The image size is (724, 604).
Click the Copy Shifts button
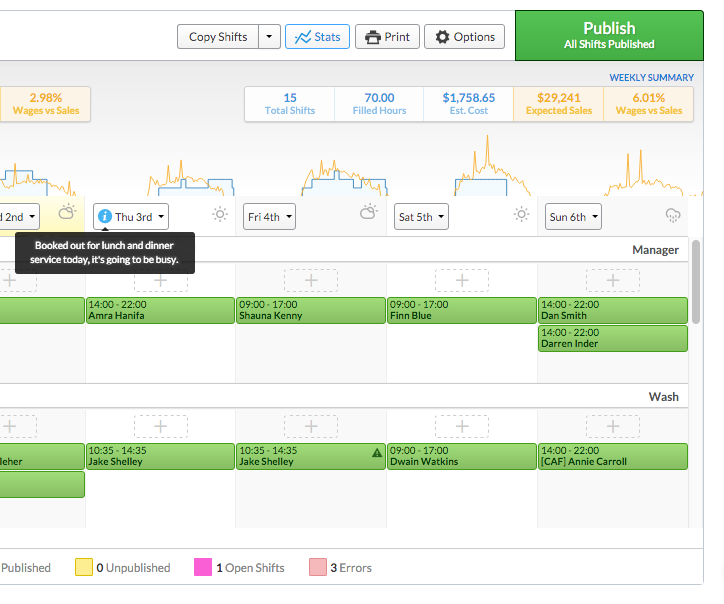click(x=218, y=37)
